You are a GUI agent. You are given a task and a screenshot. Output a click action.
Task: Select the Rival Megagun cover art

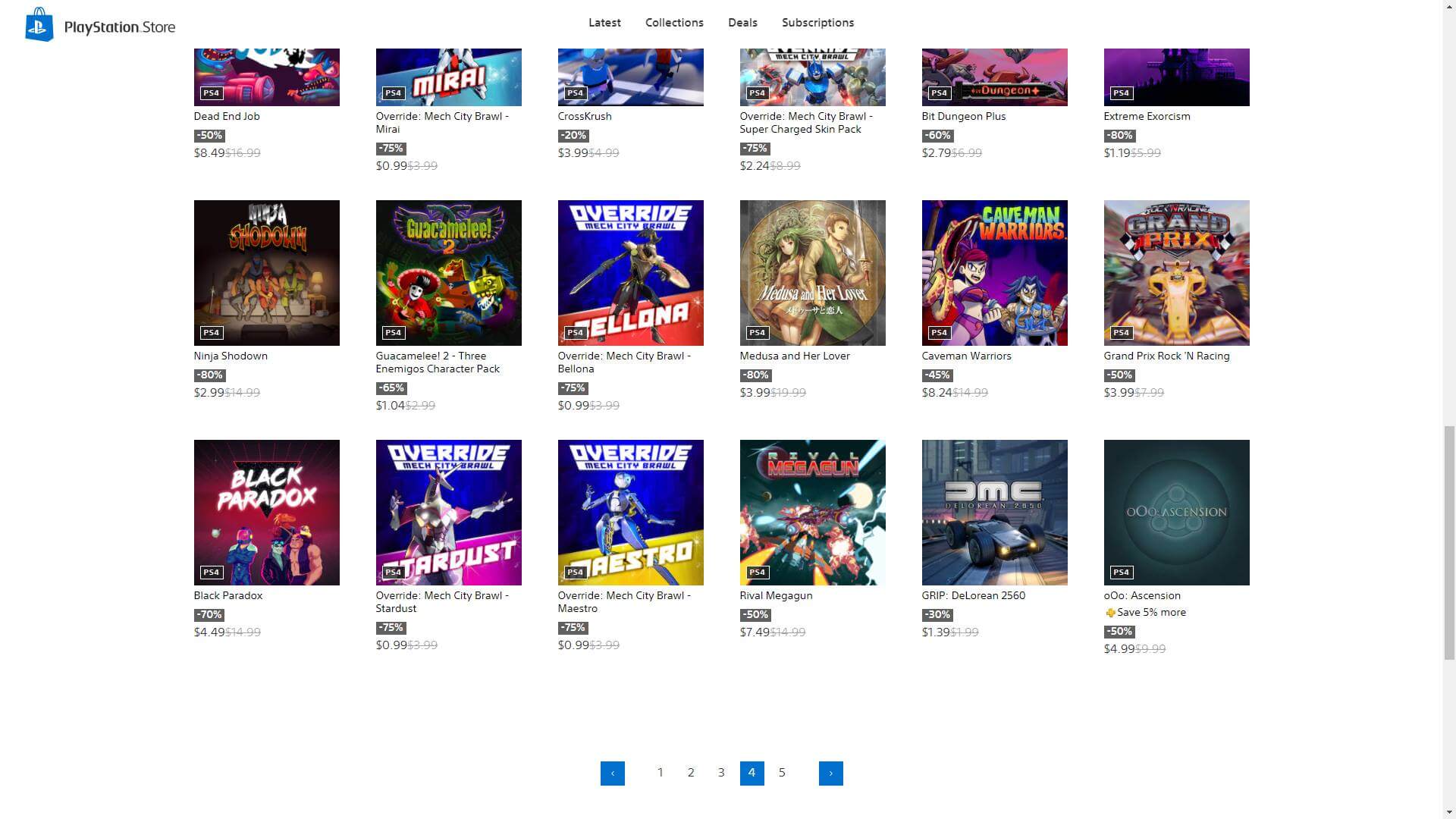pos(812,513)
